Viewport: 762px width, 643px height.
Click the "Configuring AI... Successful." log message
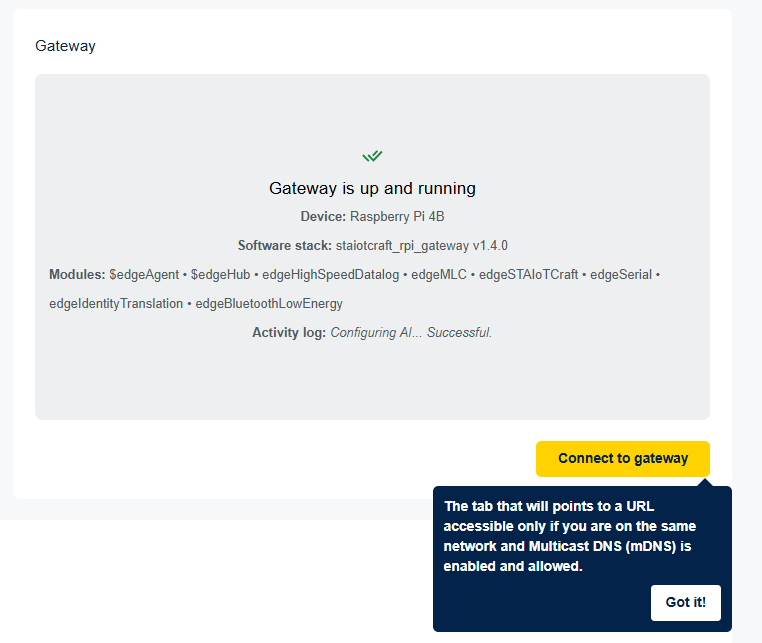tap(411, 332)
